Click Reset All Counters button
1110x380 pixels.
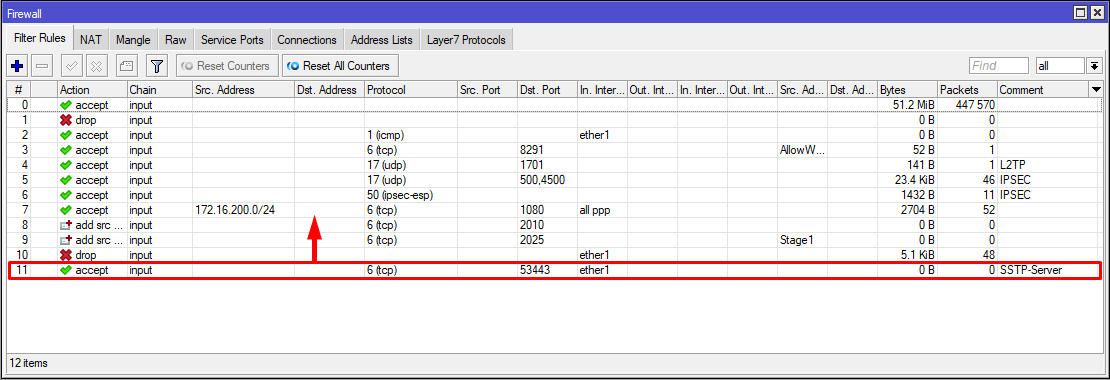tap(340, 66)
